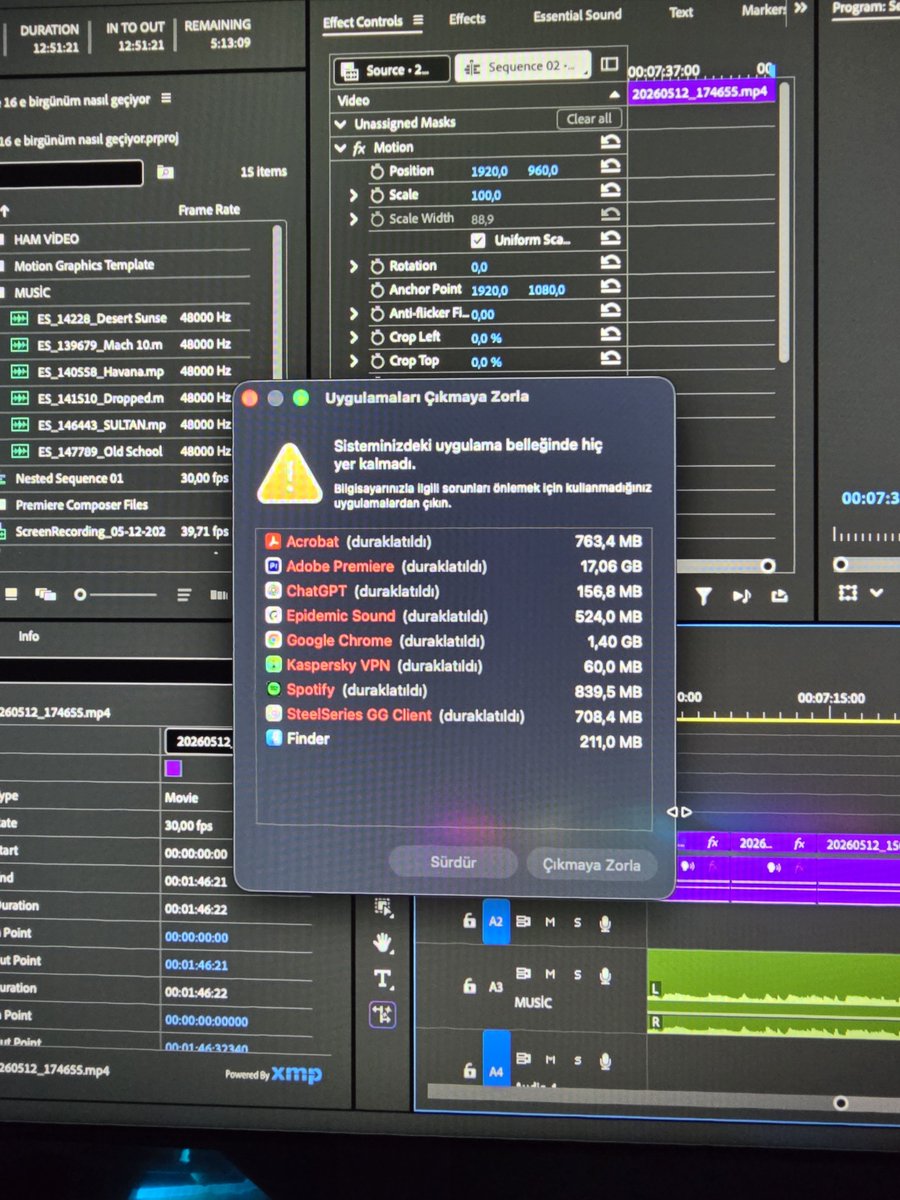900x1200 pixels.
Task: Toggle animation stopwatch for Crop Top
Action: coord(378,362)
